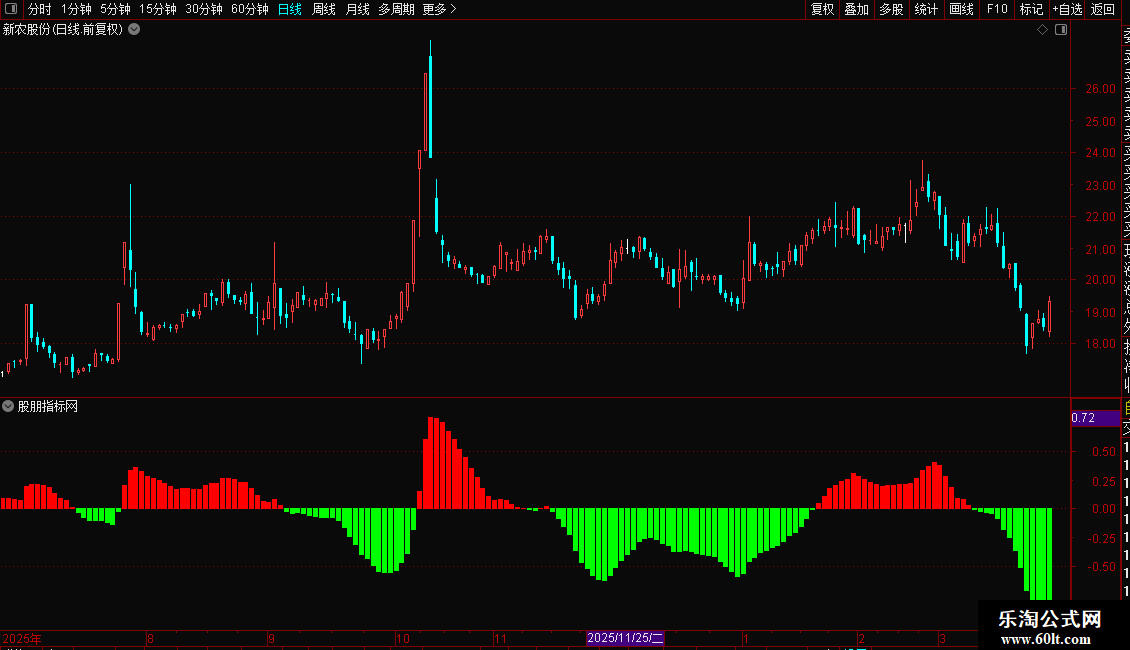Click the 2025年 label on the time axis
1130x650 pixels.
tap(22, 638)
